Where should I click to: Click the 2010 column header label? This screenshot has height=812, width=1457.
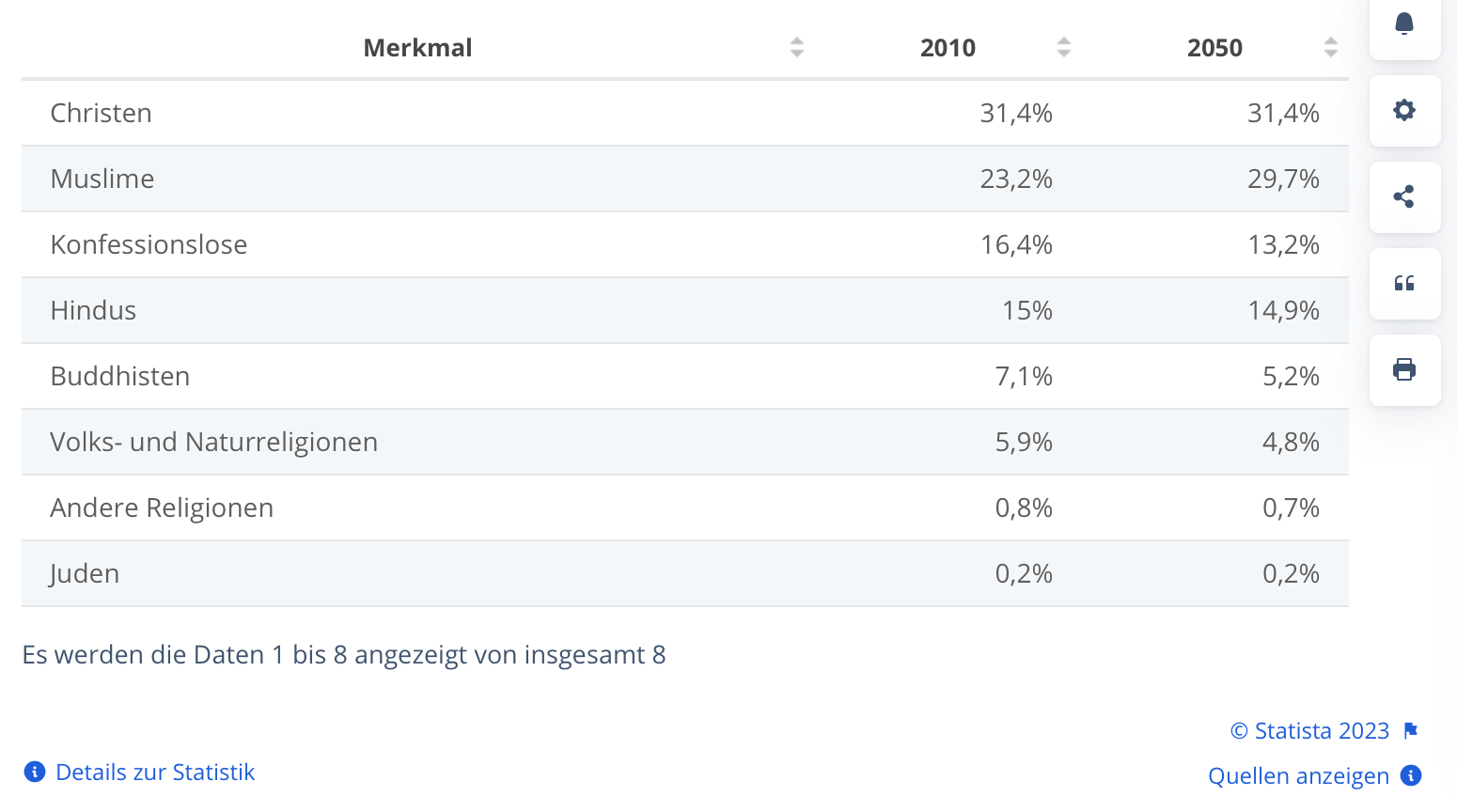pyautogui.click(x=948, y=48)
